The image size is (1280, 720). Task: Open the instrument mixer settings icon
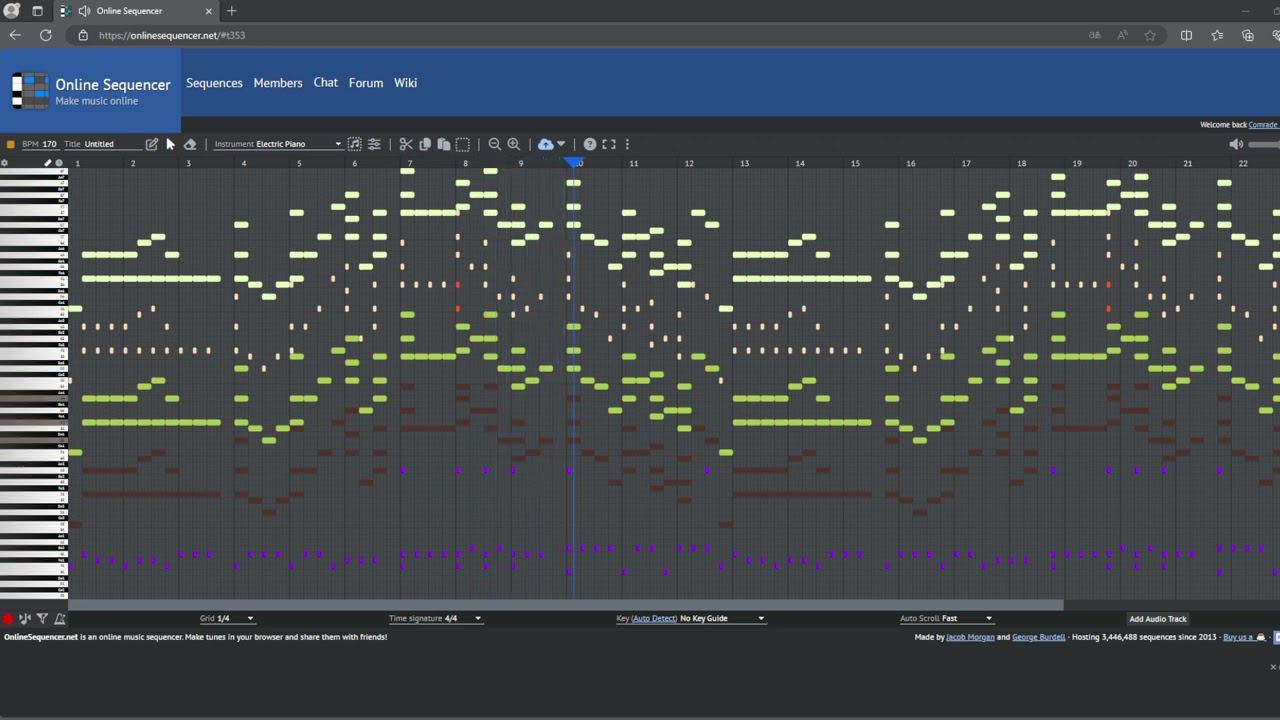[374, 144]
